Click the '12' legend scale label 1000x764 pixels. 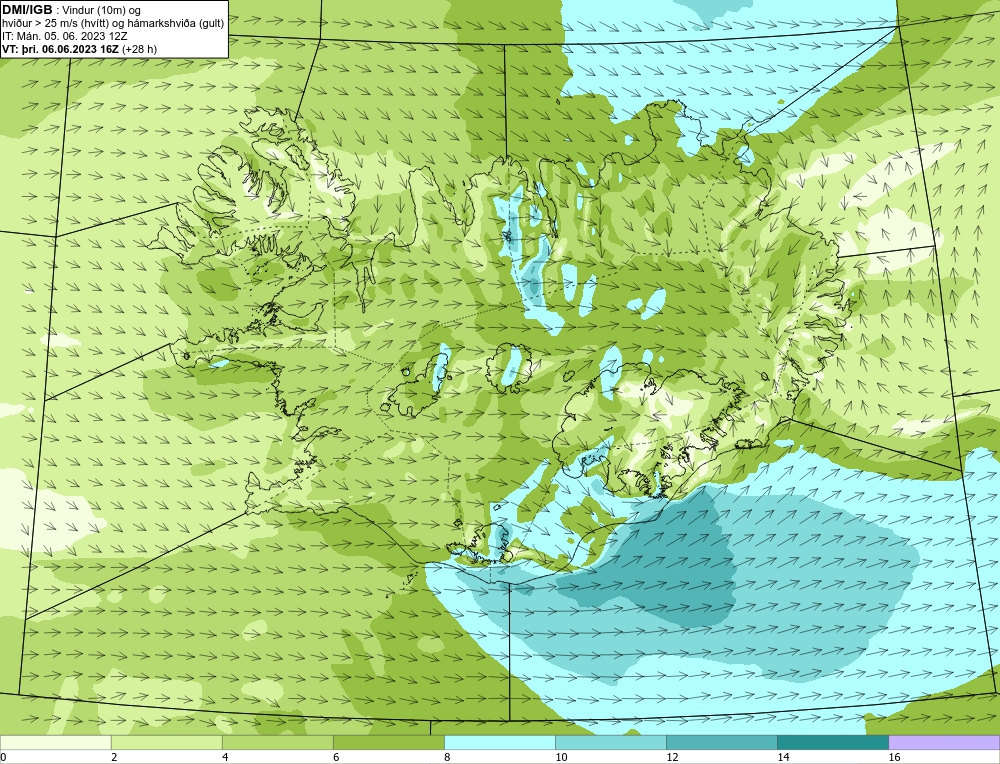[672, 757]
